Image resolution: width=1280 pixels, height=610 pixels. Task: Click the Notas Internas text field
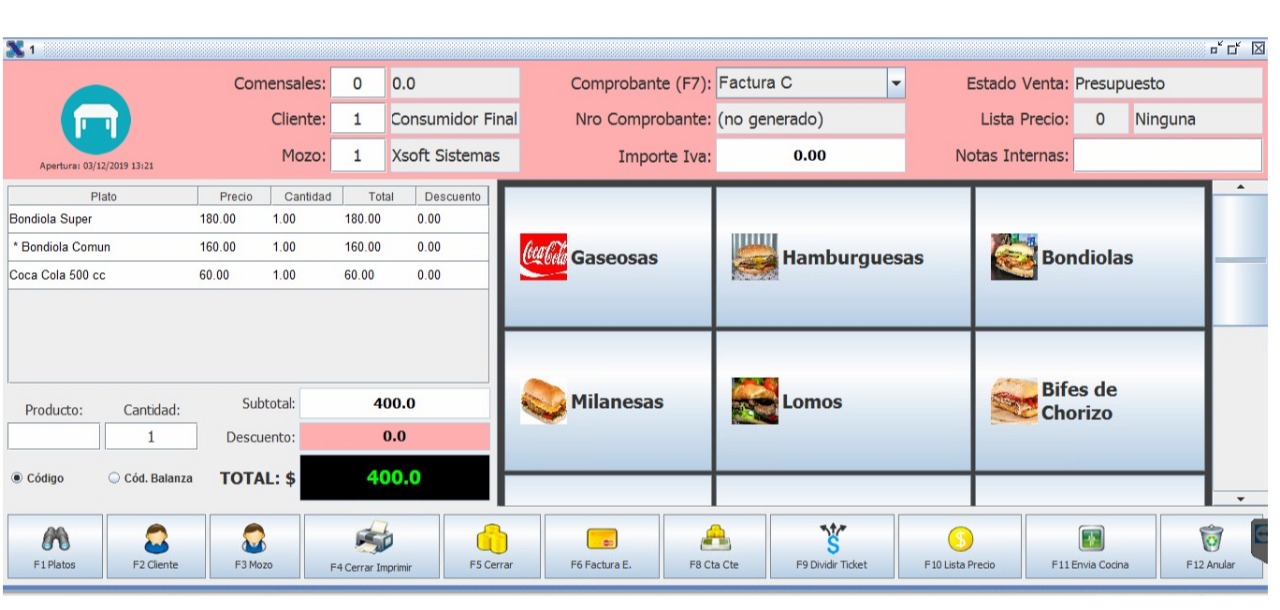coord(1167,155)
